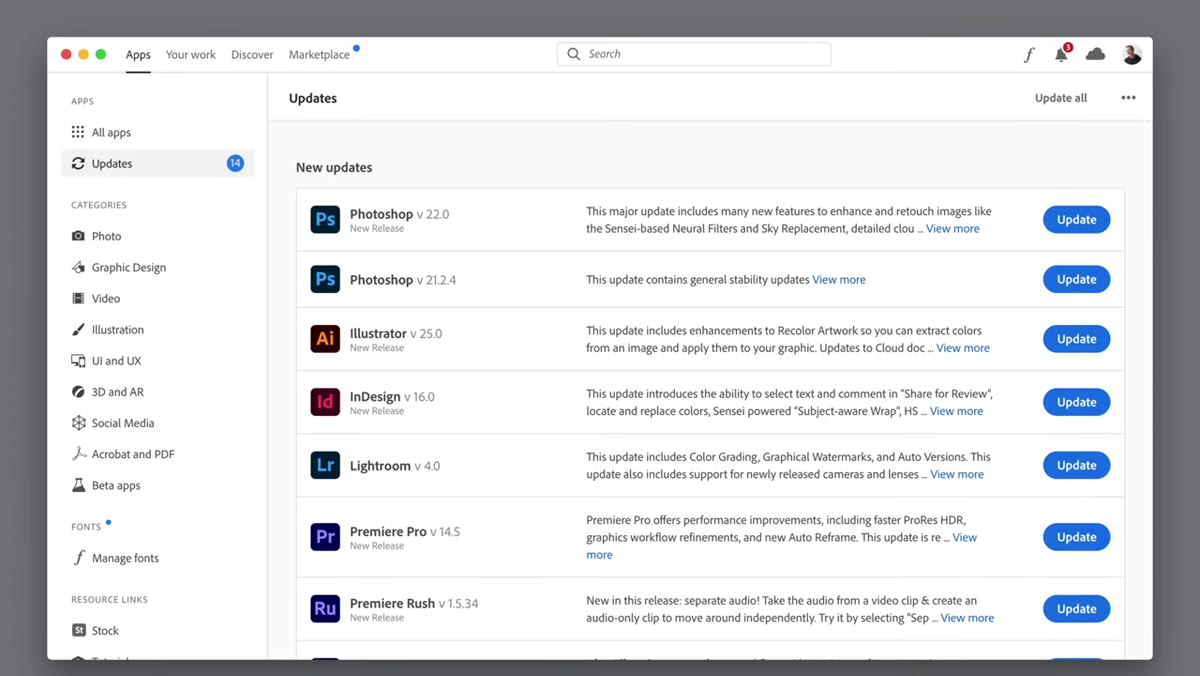Click the Premiere Pro Pr app icon
The height and width of the screenshot is (676, 1200).
325,537
